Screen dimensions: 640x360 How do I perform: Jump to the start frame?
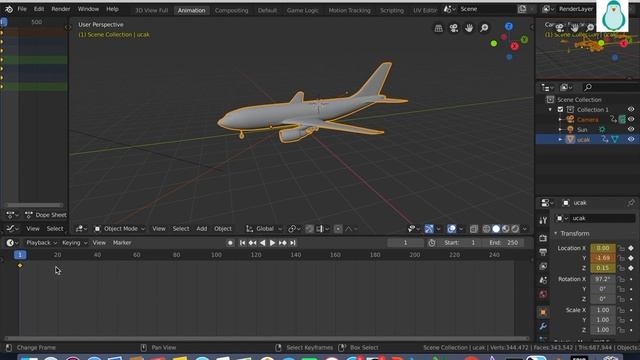[242, 243]
